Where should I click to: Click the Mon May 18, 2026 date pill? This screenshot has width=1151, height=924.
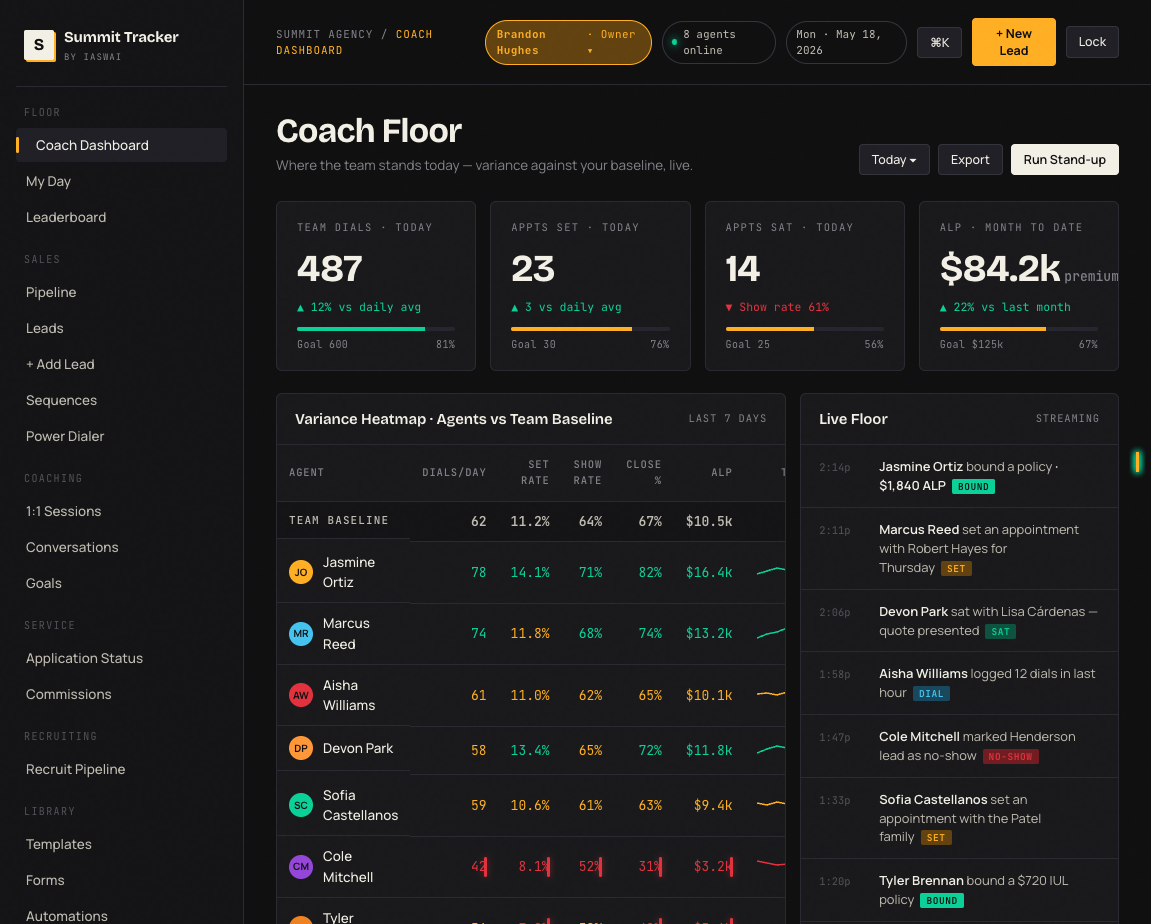point(846,43)
